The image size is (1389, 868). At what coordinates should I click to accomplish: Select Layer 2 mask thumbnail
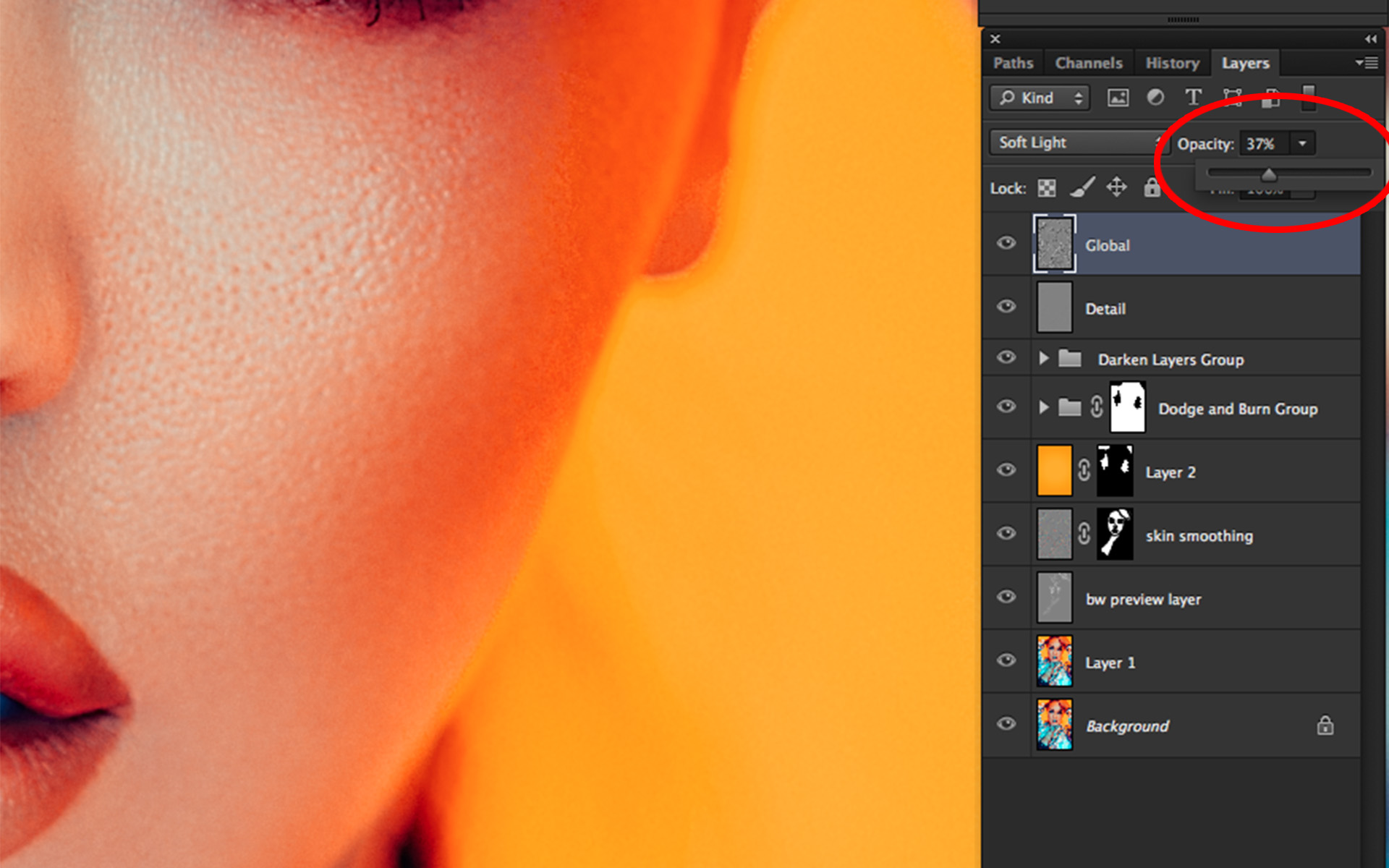[1115, 470]
